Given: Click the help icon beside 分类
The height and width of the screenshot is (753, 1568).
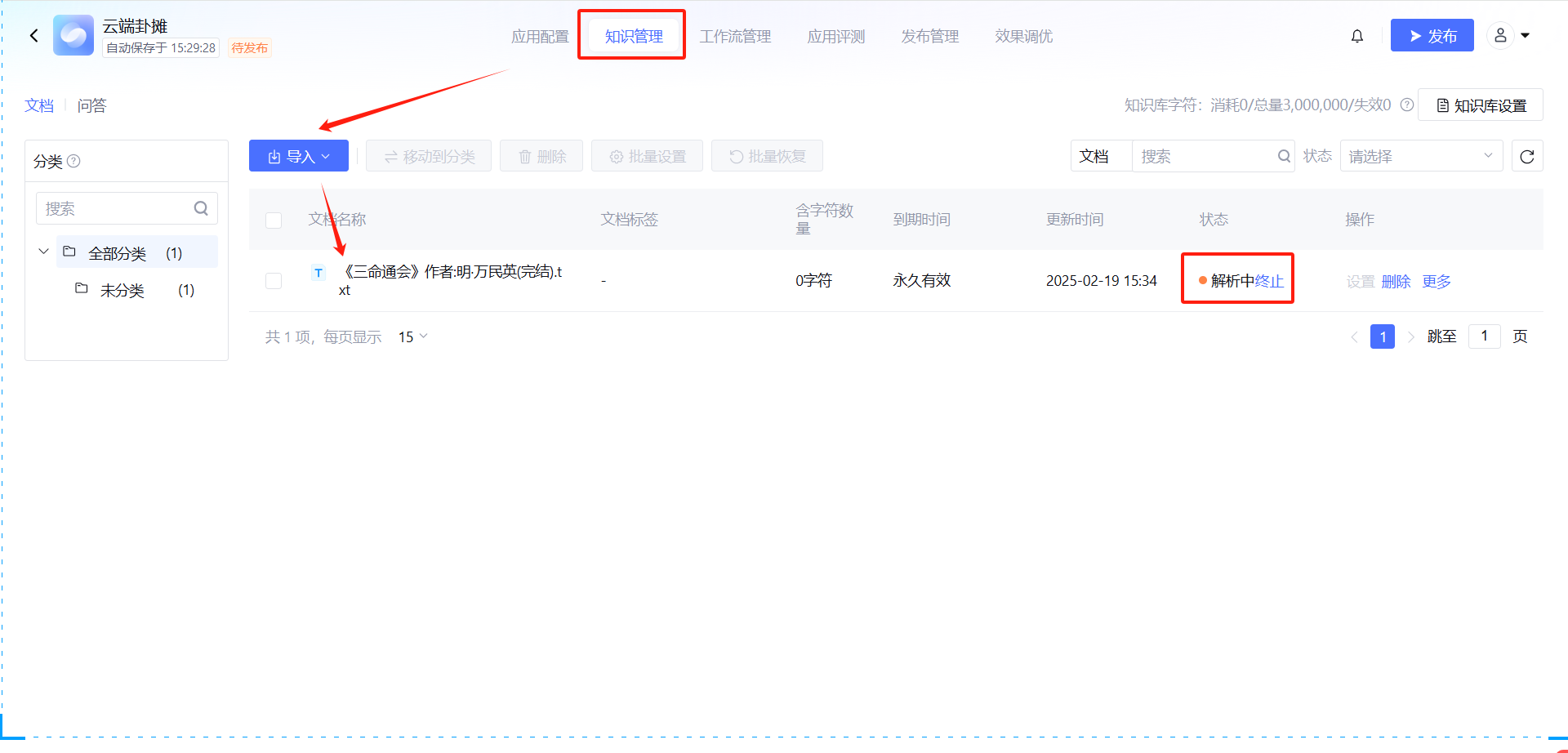Looking at the screenshot, I should point(73,161).
